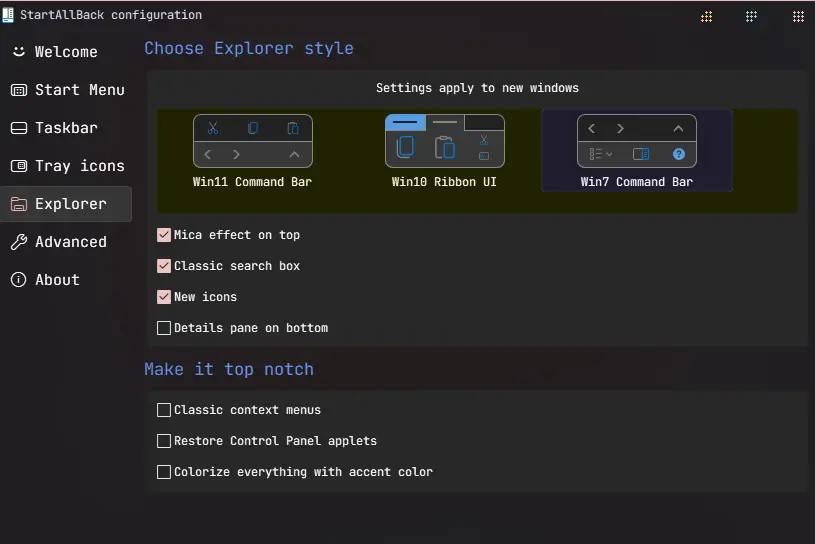Image resolution: width=815 pixels, height=544 pixels.
Task: Go to Taskbar settings
Action: click(x=66, y=128)
